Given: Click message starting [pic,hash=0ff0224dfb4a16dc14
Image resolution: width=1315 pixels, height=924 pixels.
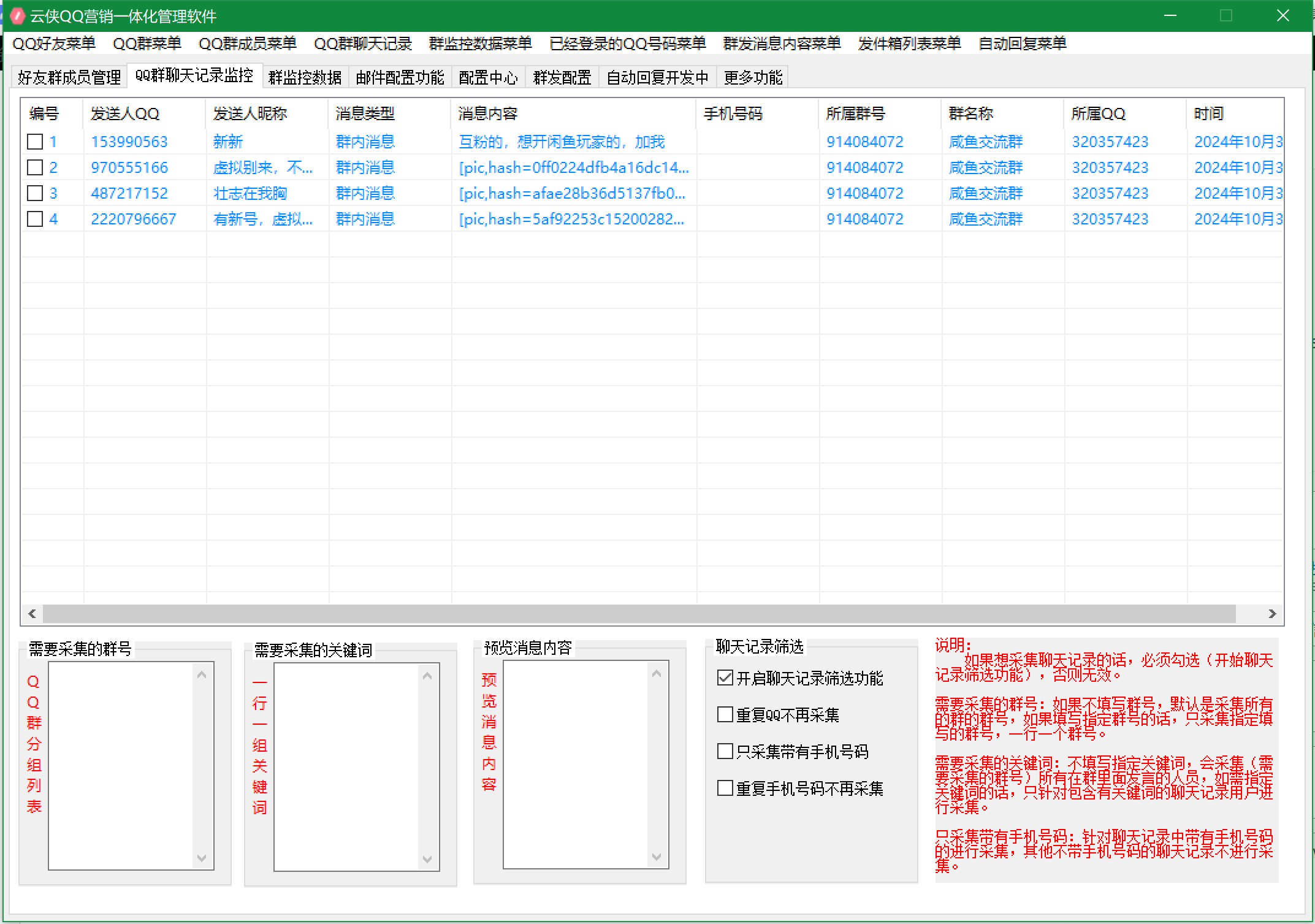Looking at the screenshot, I should pos(574,167).
